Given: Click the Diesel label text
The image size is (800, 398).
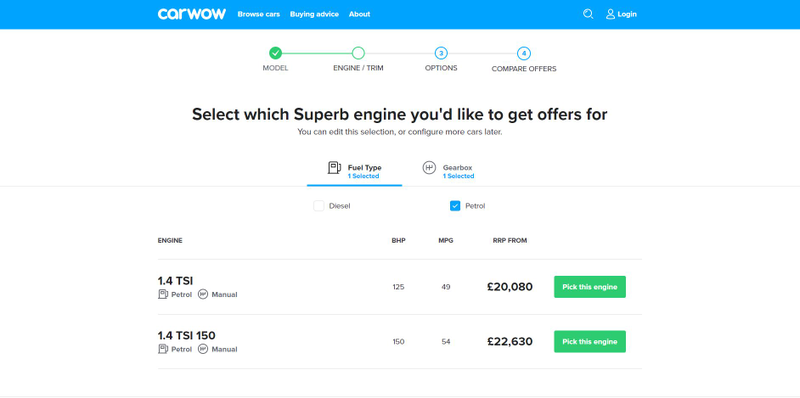Looking at the screenshot, I should [340, 206].
